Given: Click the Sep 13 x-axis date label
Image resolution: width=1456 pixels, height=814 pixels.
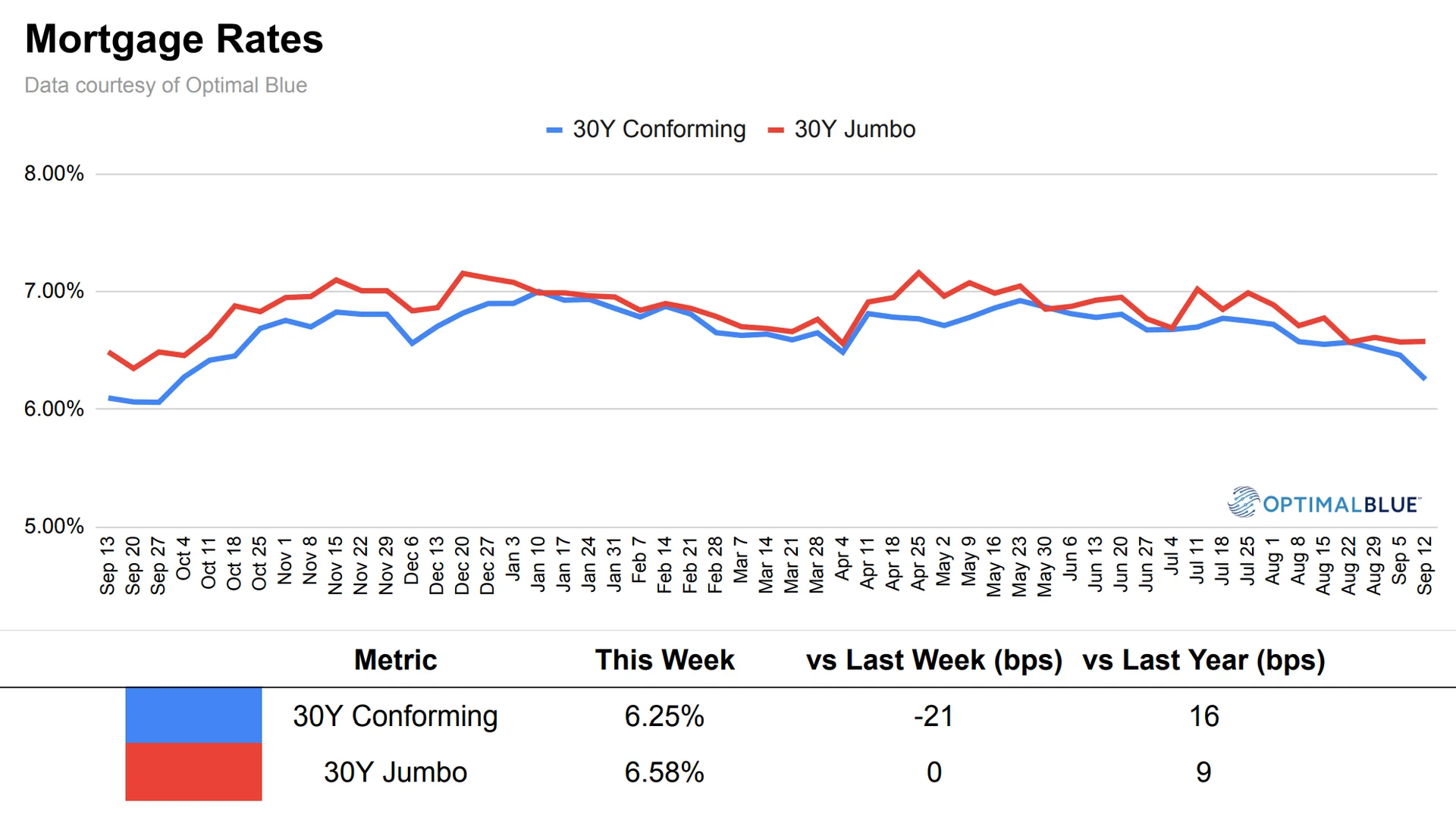Looking at the screenshot, I should tap(108, 565).
